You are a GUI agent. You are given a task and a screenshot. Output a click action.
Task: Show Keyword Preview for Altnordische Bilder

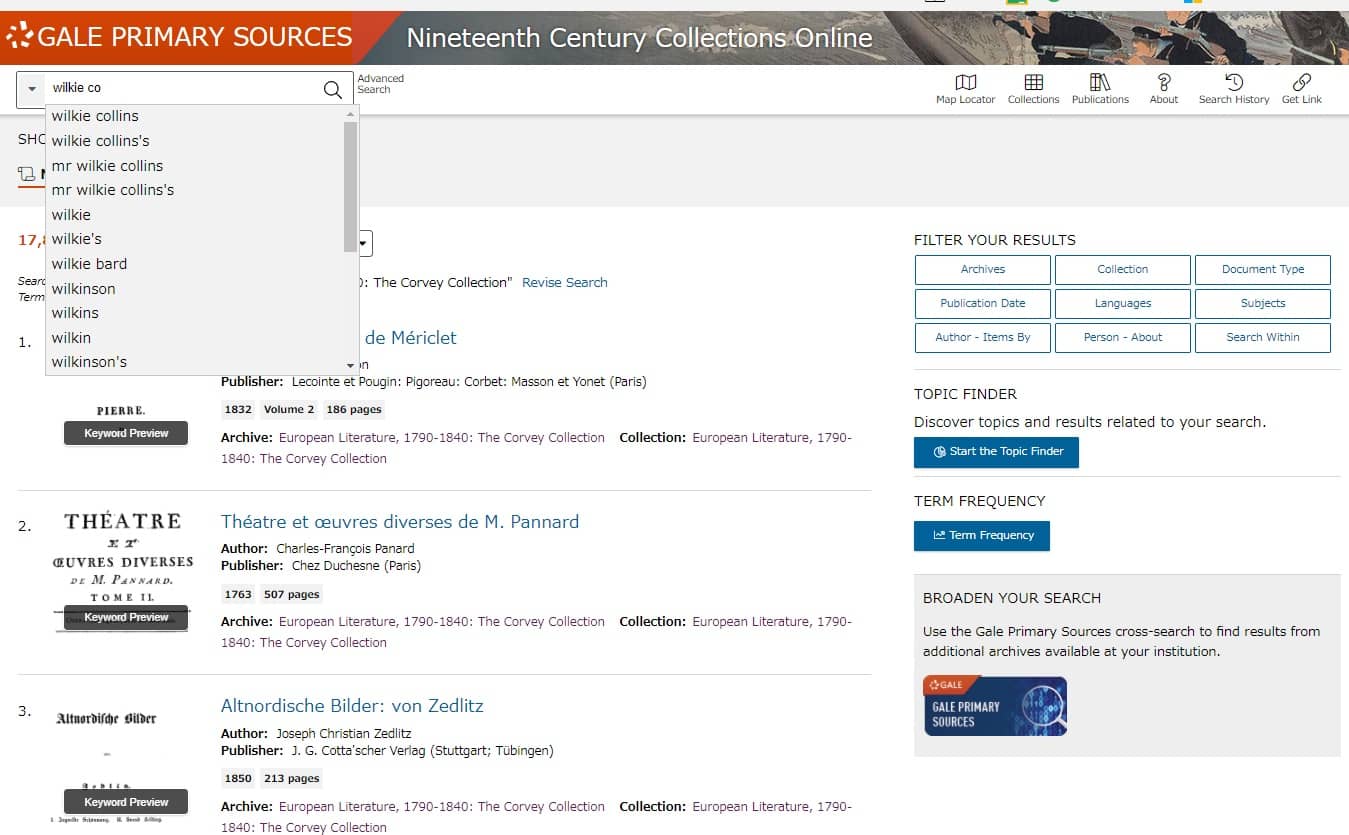coord(126,802)
